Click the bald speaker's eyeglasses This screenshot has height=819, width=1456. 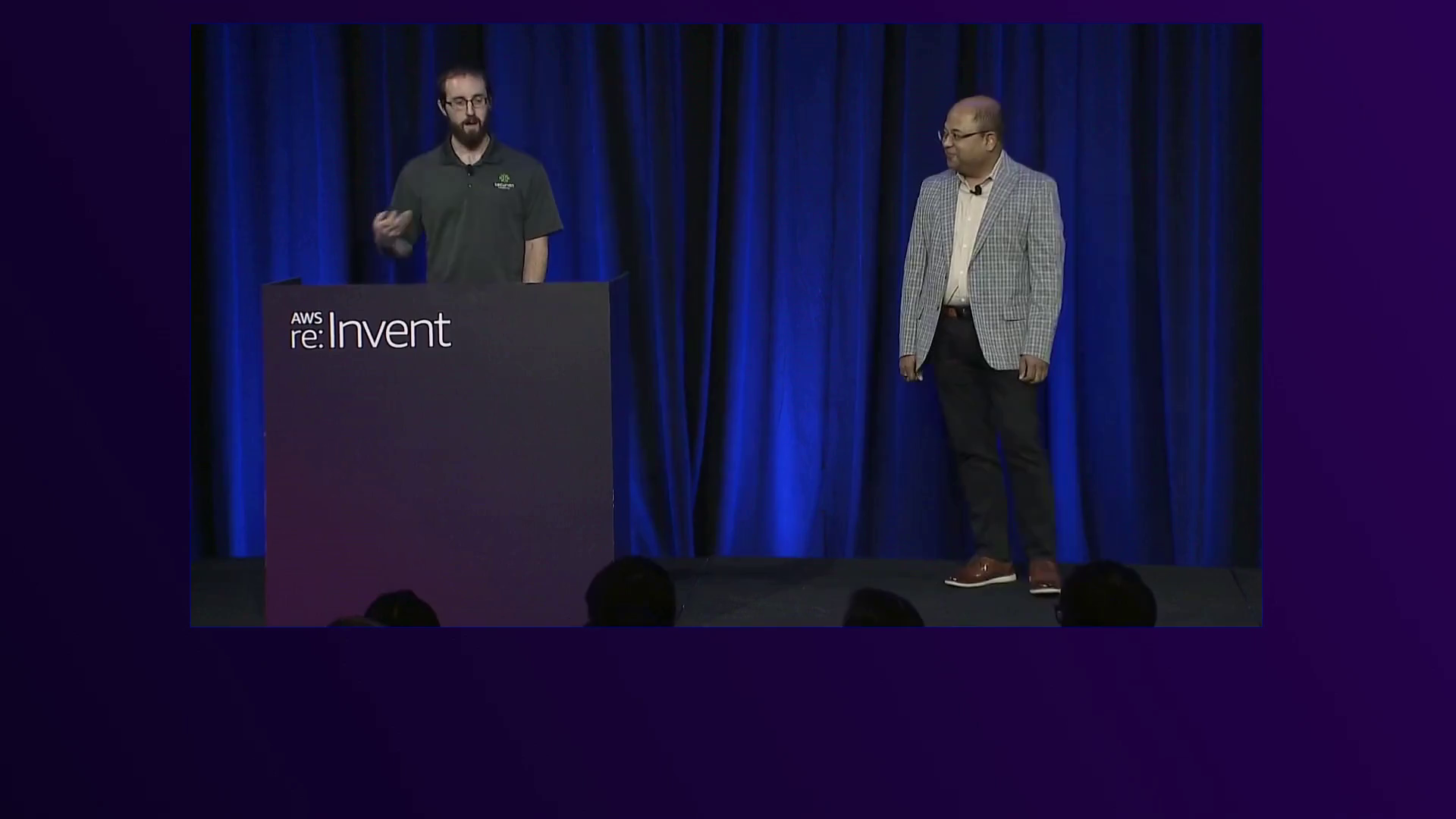click(958, 136)
